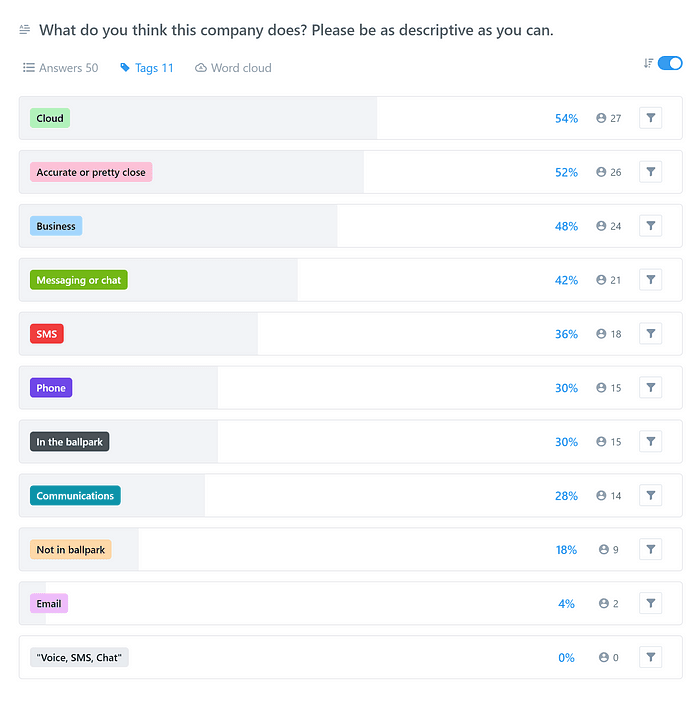
Task: Click the respondent count 26 icon
Action: 601,172
